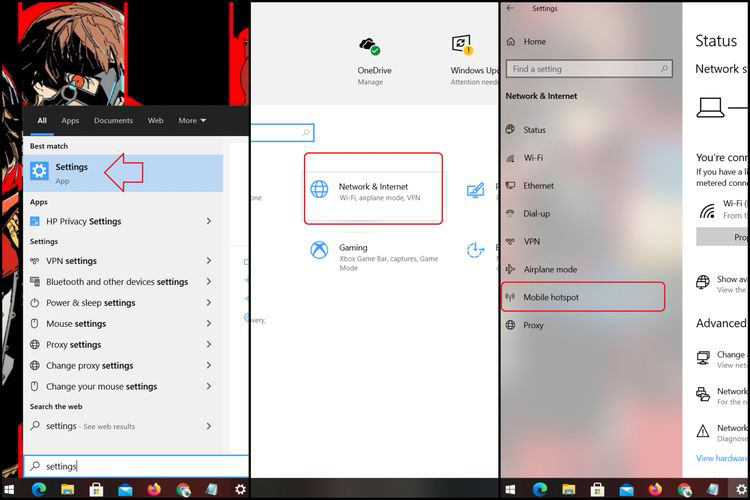750x500 pixels.
Task: Click the VPN settings icon in search results
Action: coord(34,261)
